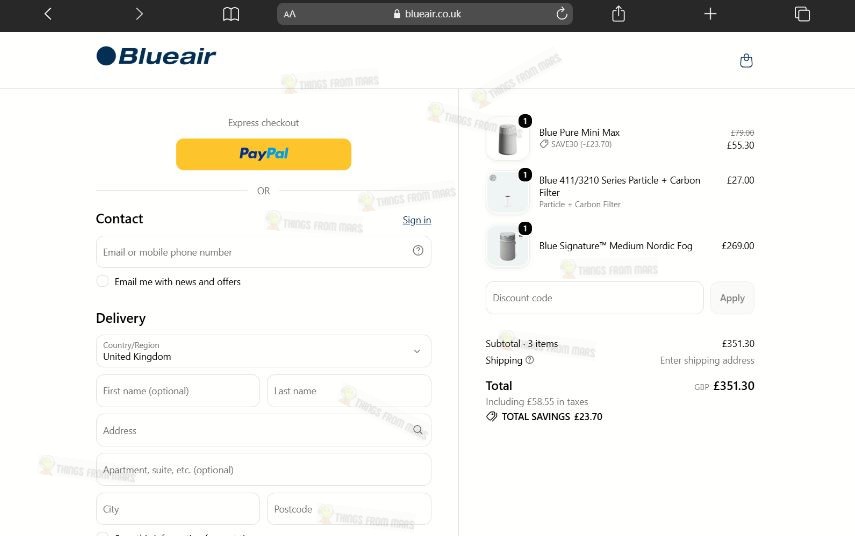Pay with PayPal express checkout
Viewport: 855px width, 536px height.
263,154
